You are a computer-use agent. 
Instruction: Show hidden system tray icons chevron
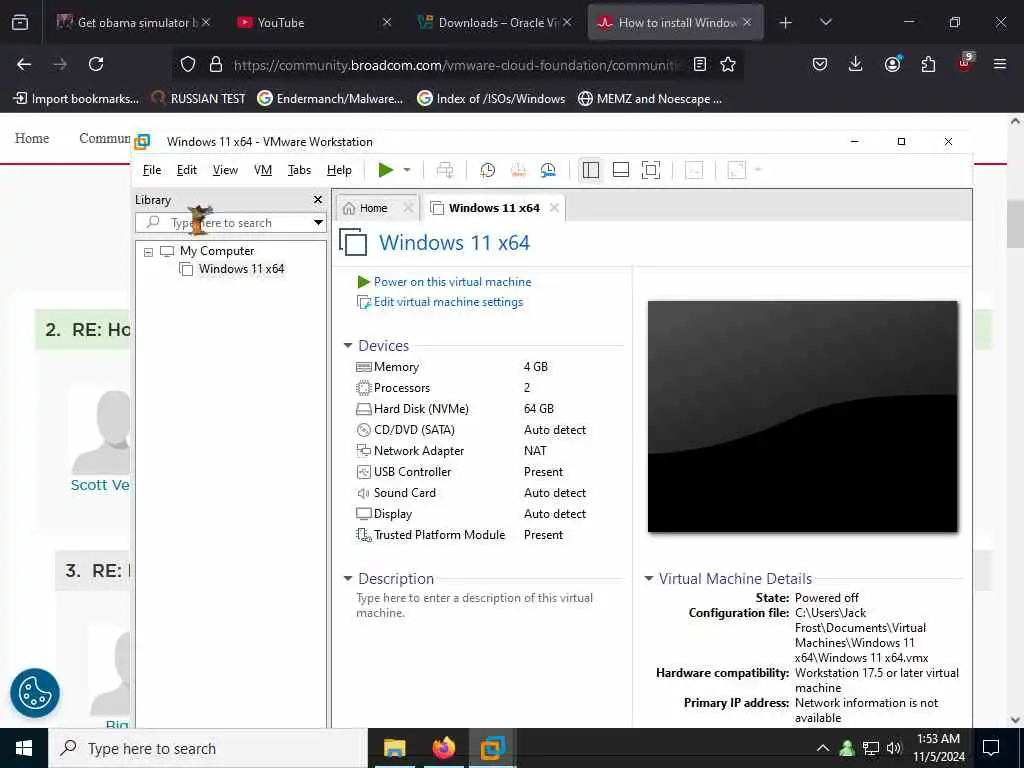[823, 748]
